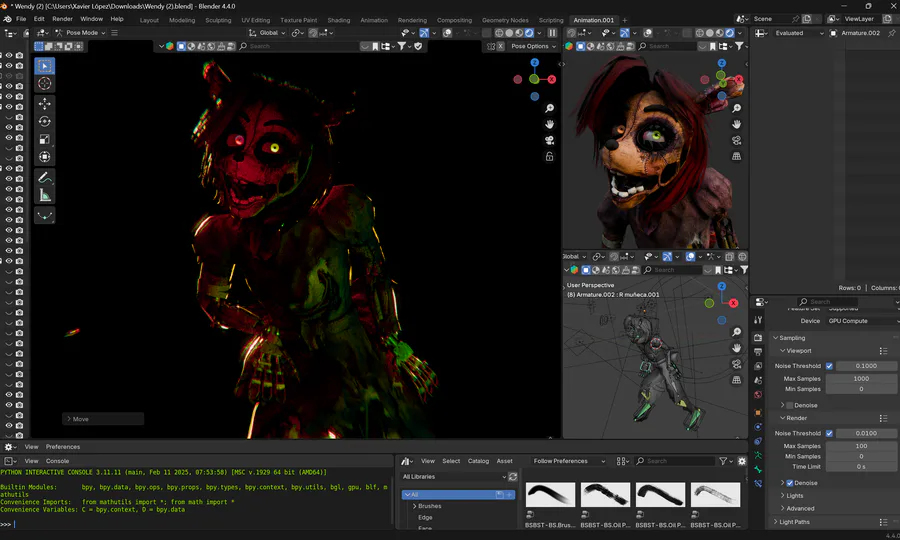The width and height of the screenshot is (900, 540).
Task: Toggle X mirror in pose header
Action: point(501,46)
